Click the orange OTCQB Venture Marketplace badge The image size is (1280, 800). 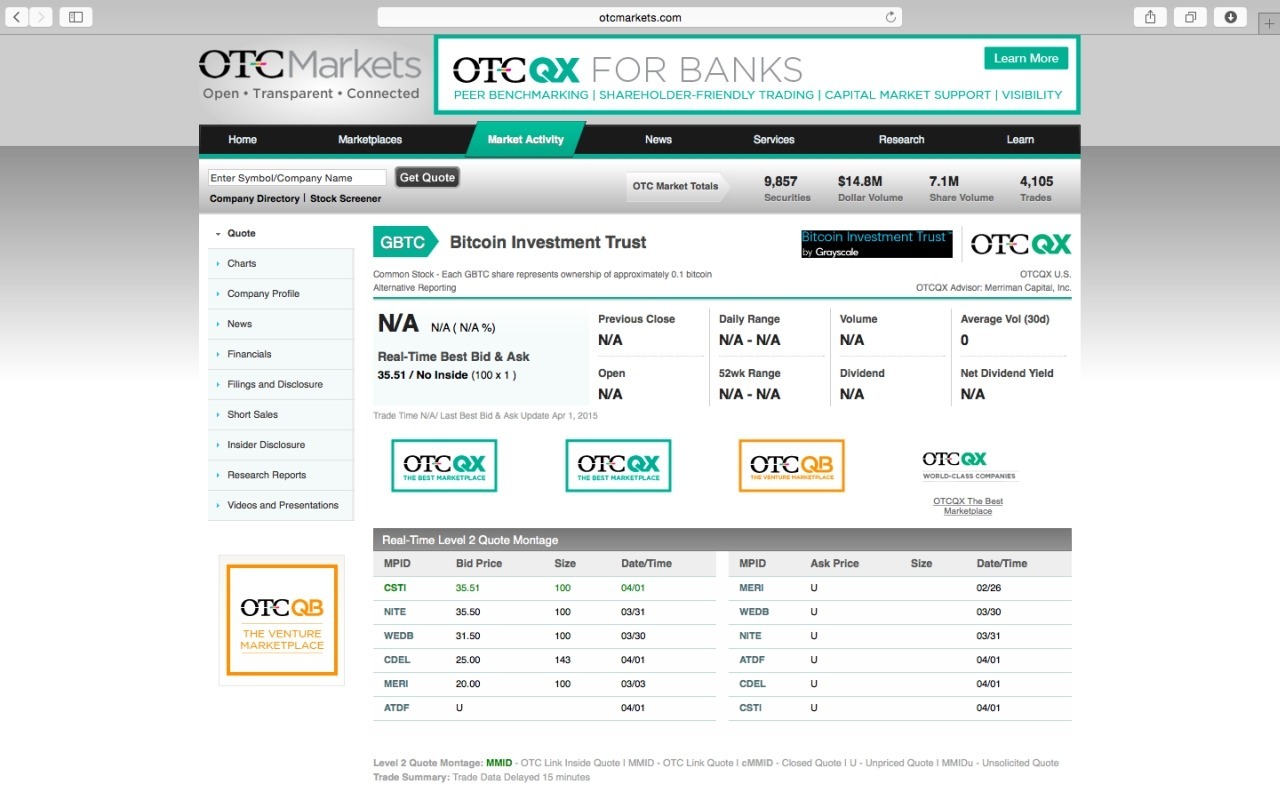coord(792,466)
